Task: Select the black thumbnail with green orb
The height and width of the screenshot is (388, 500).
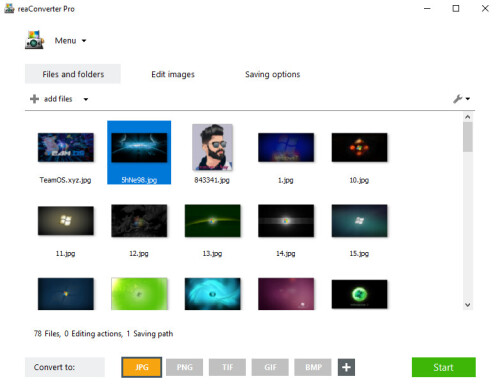Action: pos(359,294)
